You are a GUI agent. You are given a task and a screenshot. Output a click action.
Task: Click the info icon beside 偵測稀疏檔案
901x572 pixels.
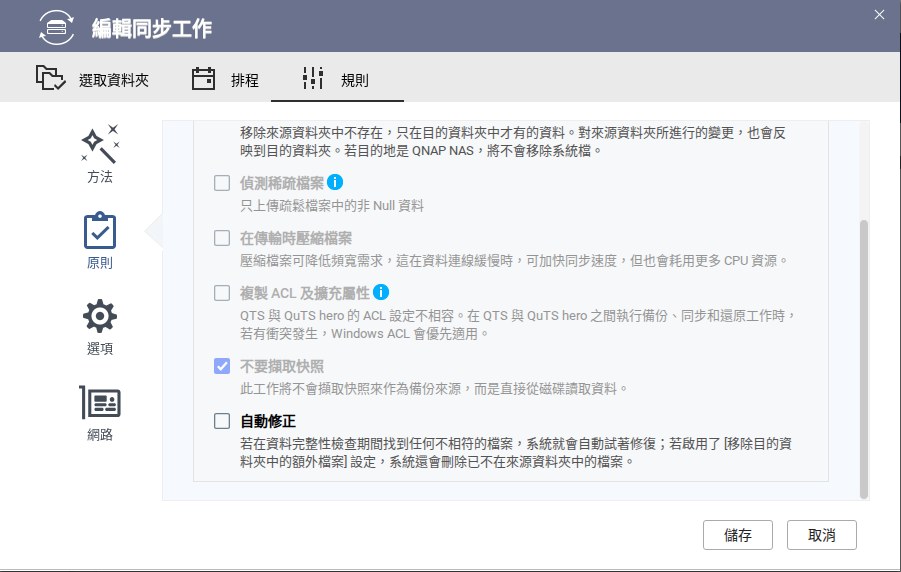click(x=335, y=182)
